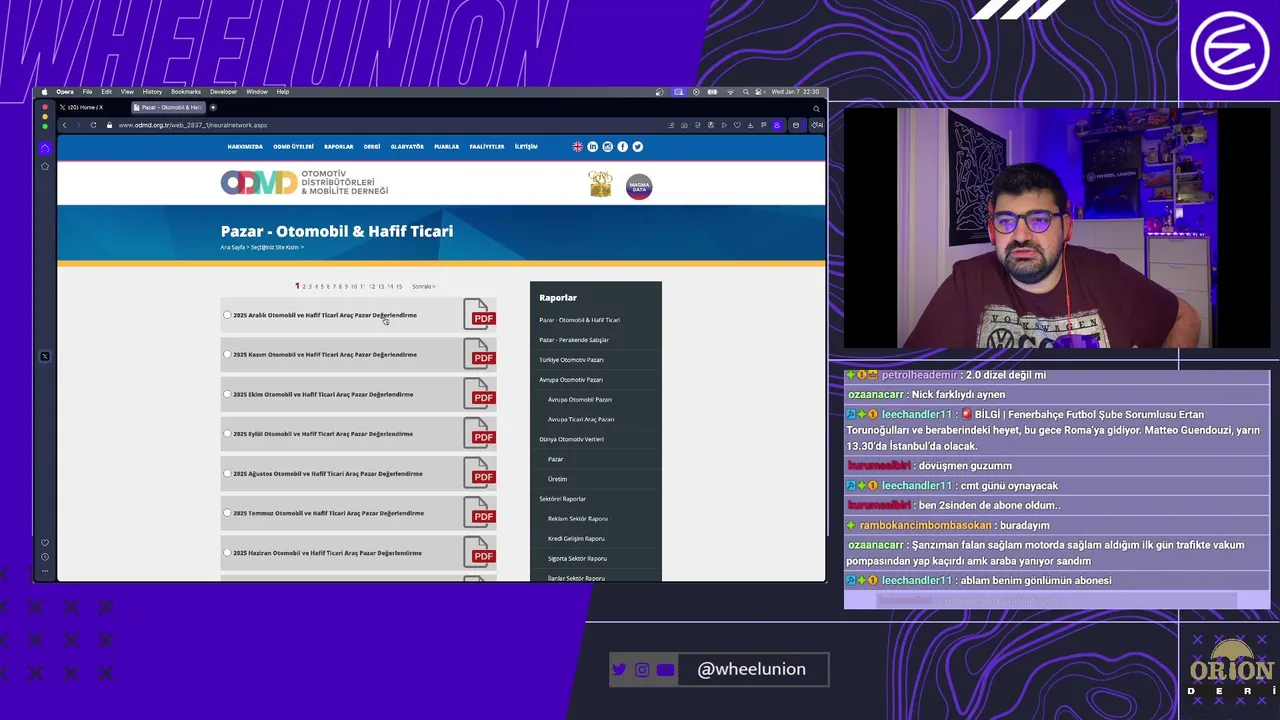Click the Instagram icon in the wheelunion banner
The width and height of the screenshot is (1280, 720).
pyautogui.click(x=642, y=670)
